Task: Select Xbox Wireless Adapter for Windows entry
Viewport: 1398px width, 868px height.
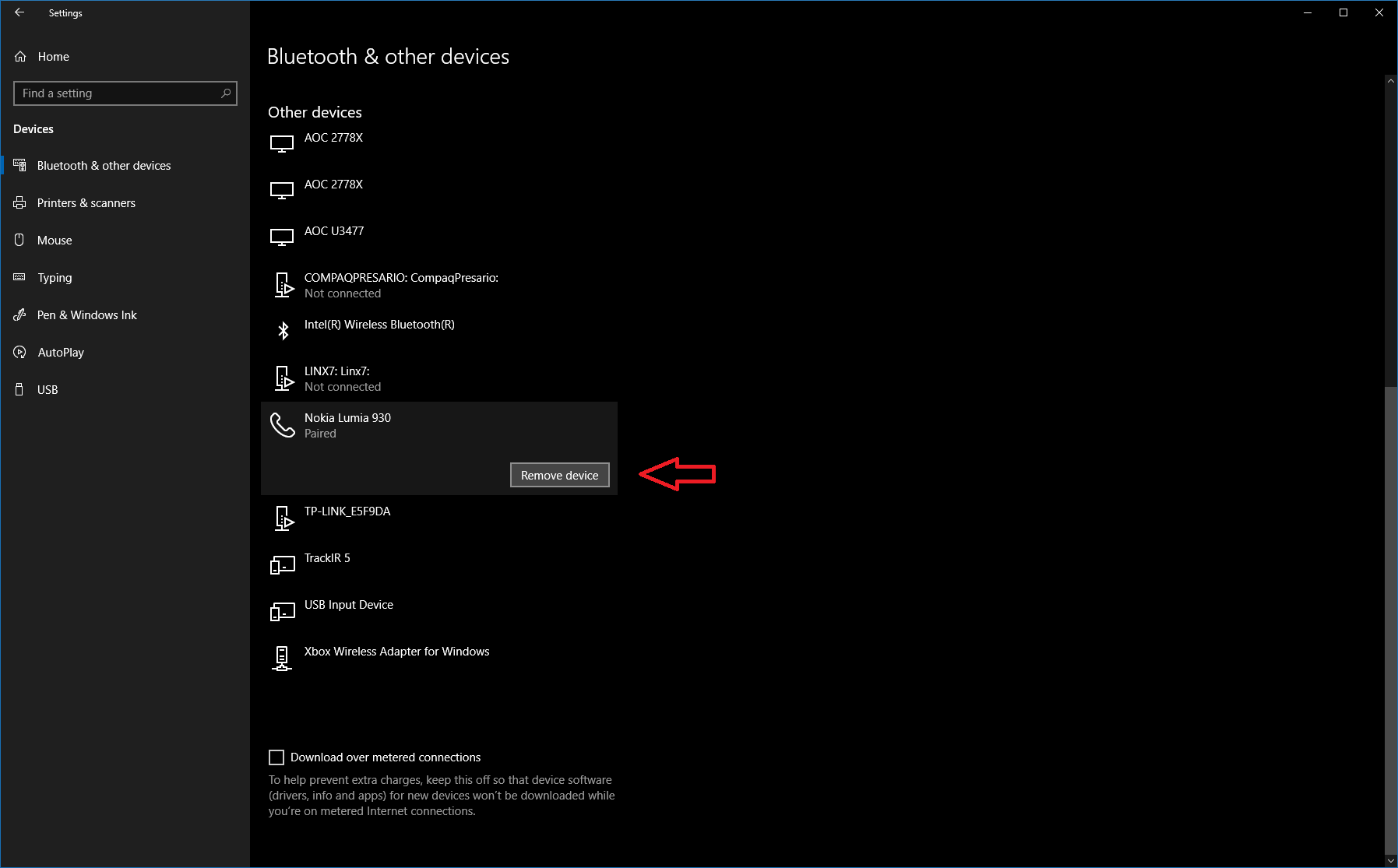Action: (x=439, y=659)
